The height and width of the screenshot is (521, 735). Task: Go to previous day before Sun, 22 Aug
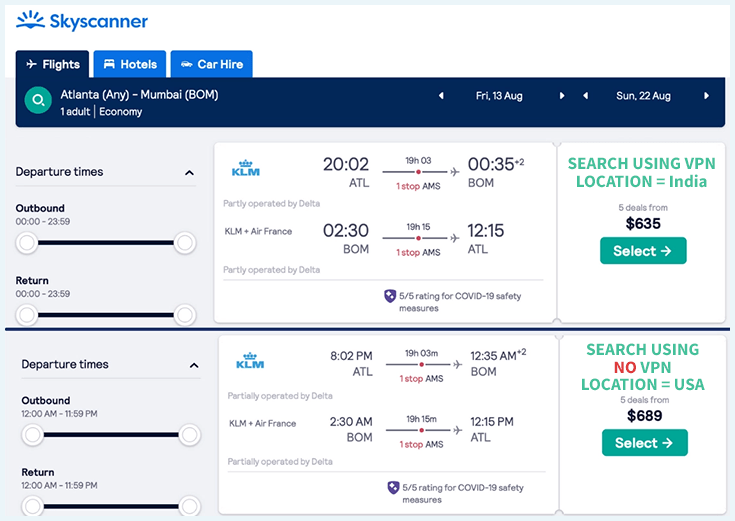(x=585, y=96)
